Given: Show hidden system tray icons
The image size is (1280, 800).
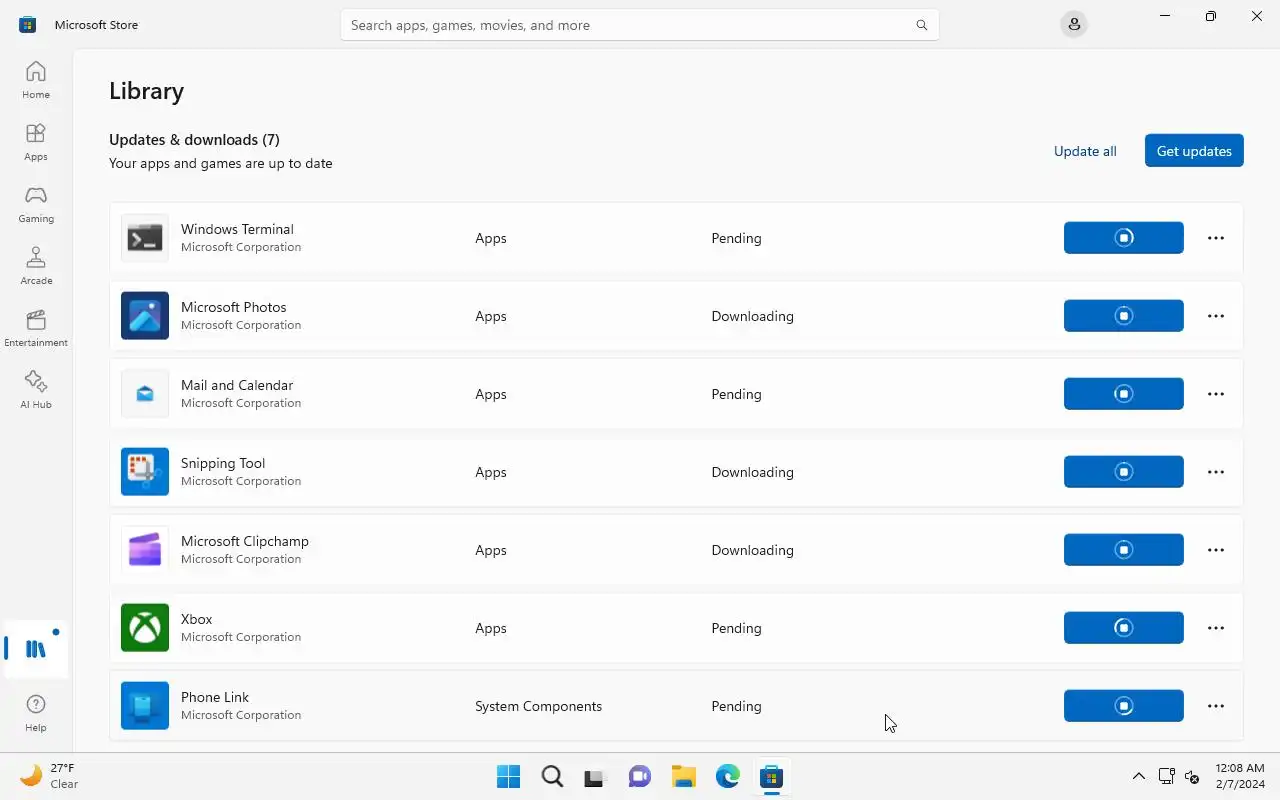Looking at the screenshot, I should (1138, 776).
